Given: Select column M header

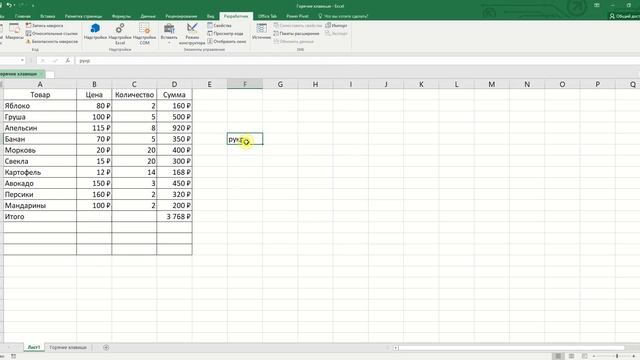Looking at the screenshot, I should [x=492, y=84].
